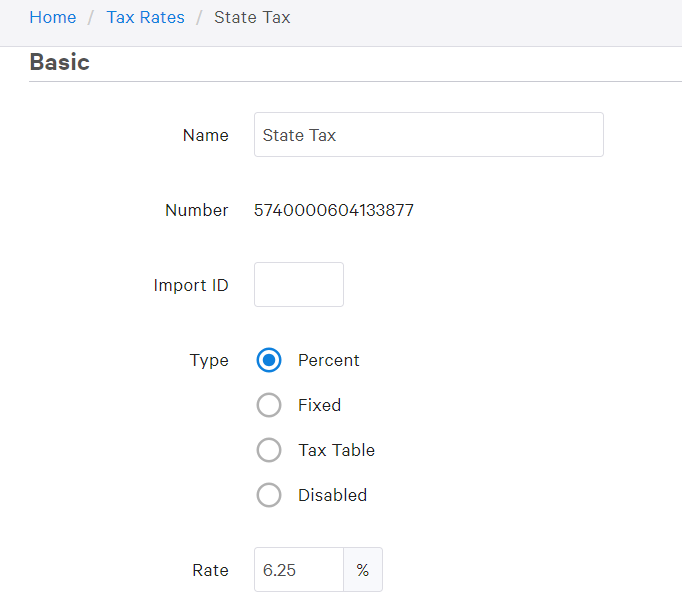The height and width of the screenshot is (607, 682).
Task: Click the State Tax breadcrumb text
Action: (x=252, y=18)
